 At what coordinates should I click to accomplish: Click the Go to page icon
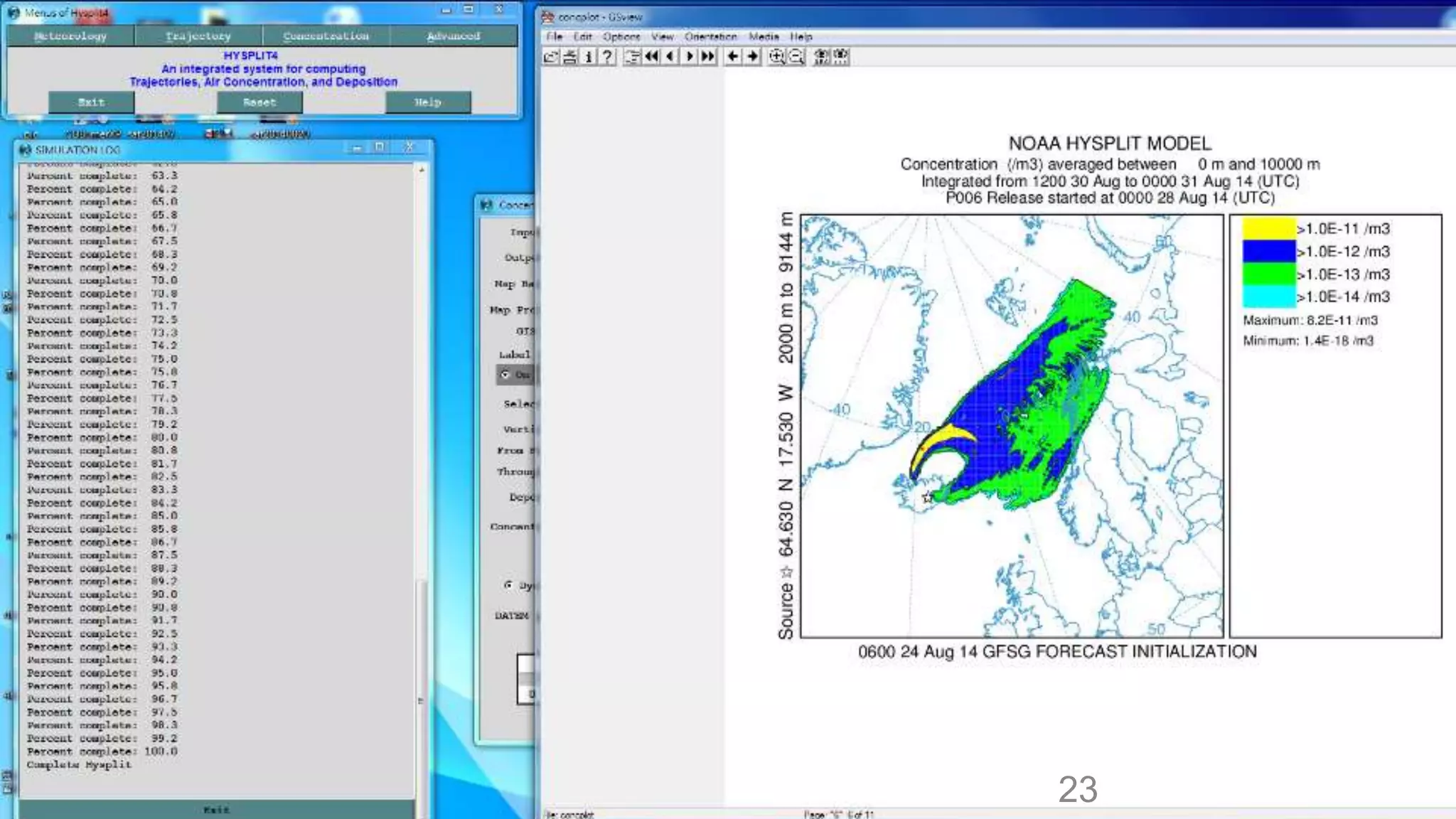pyautogui.click(x=632, y=57)
